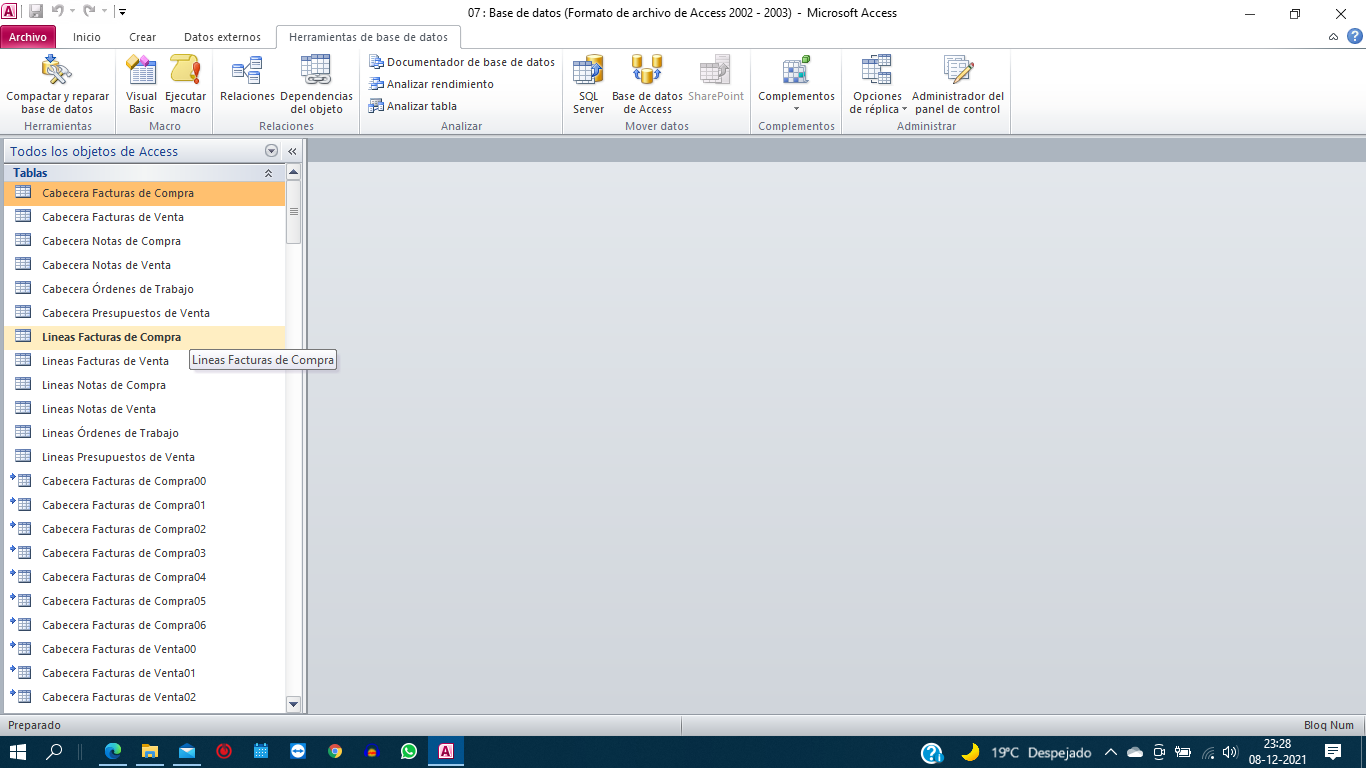Select table Cabecera Notas de Compra
Screen dimensions: 1366x768
coord(144,241)
